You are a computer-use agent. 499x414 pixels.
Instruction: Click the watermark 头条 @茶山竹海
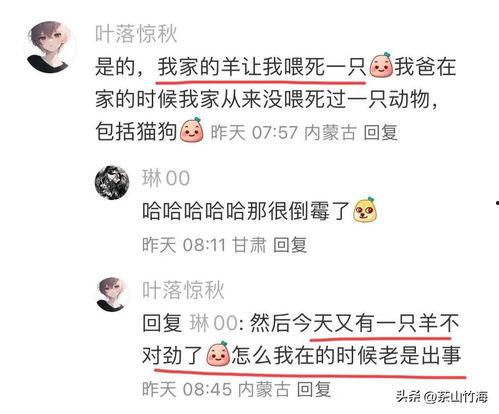[442, 397]
